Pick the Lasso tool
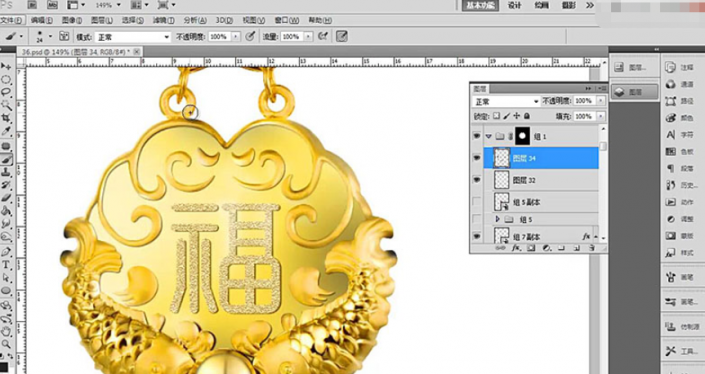Viewport: 705px width, 374px height. 6,92
